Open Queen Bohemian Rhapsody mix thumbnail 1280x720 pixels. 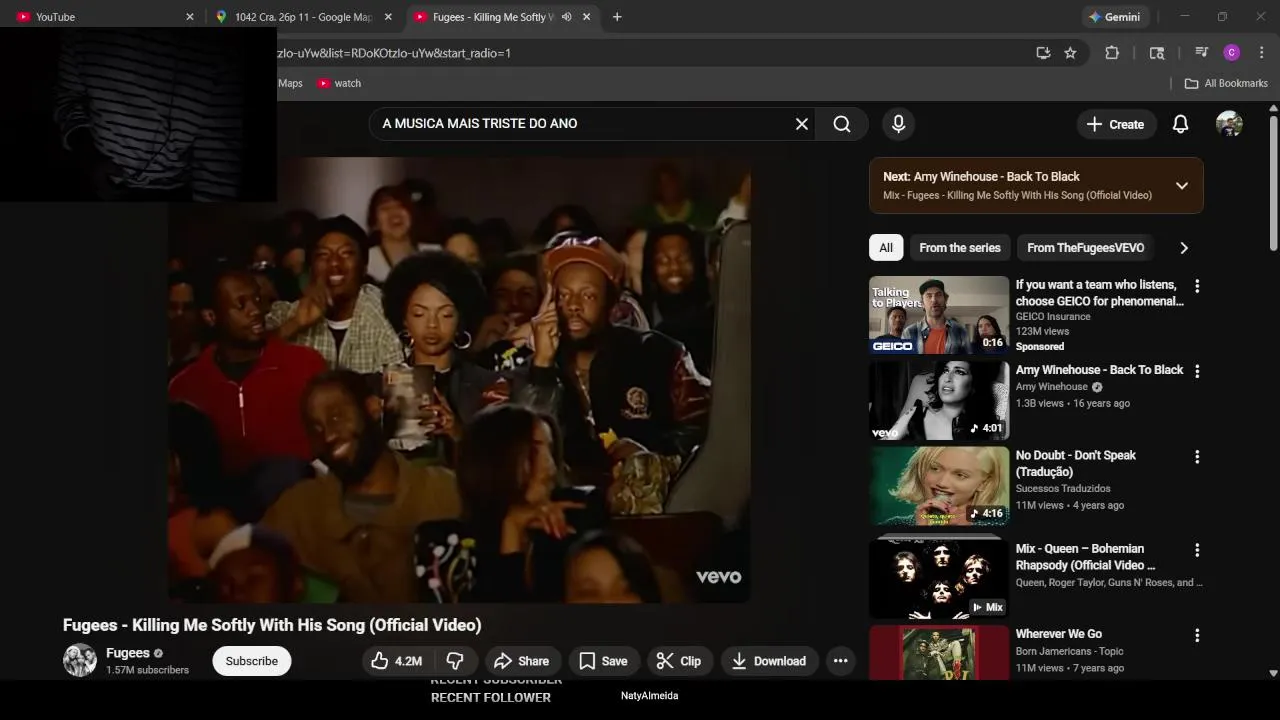coord(939,578)
